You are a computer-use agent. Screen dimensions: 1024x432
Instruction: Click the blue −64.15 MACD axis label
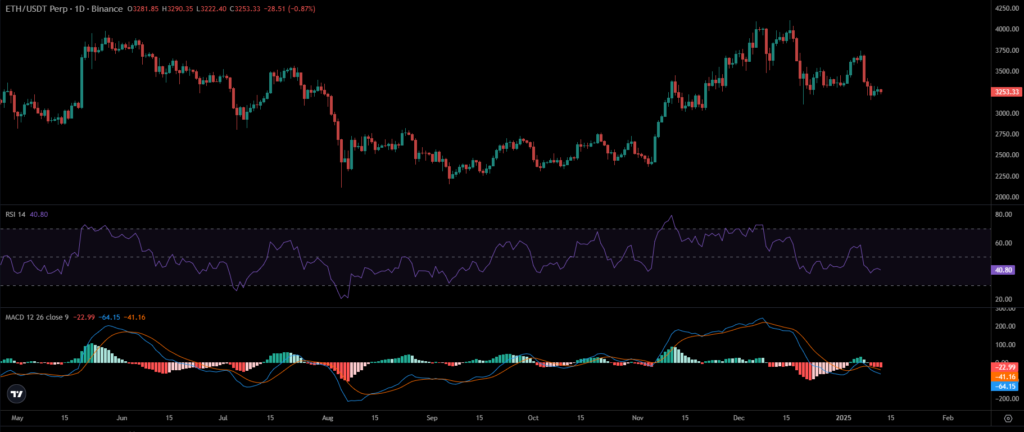coord(1004,386)
